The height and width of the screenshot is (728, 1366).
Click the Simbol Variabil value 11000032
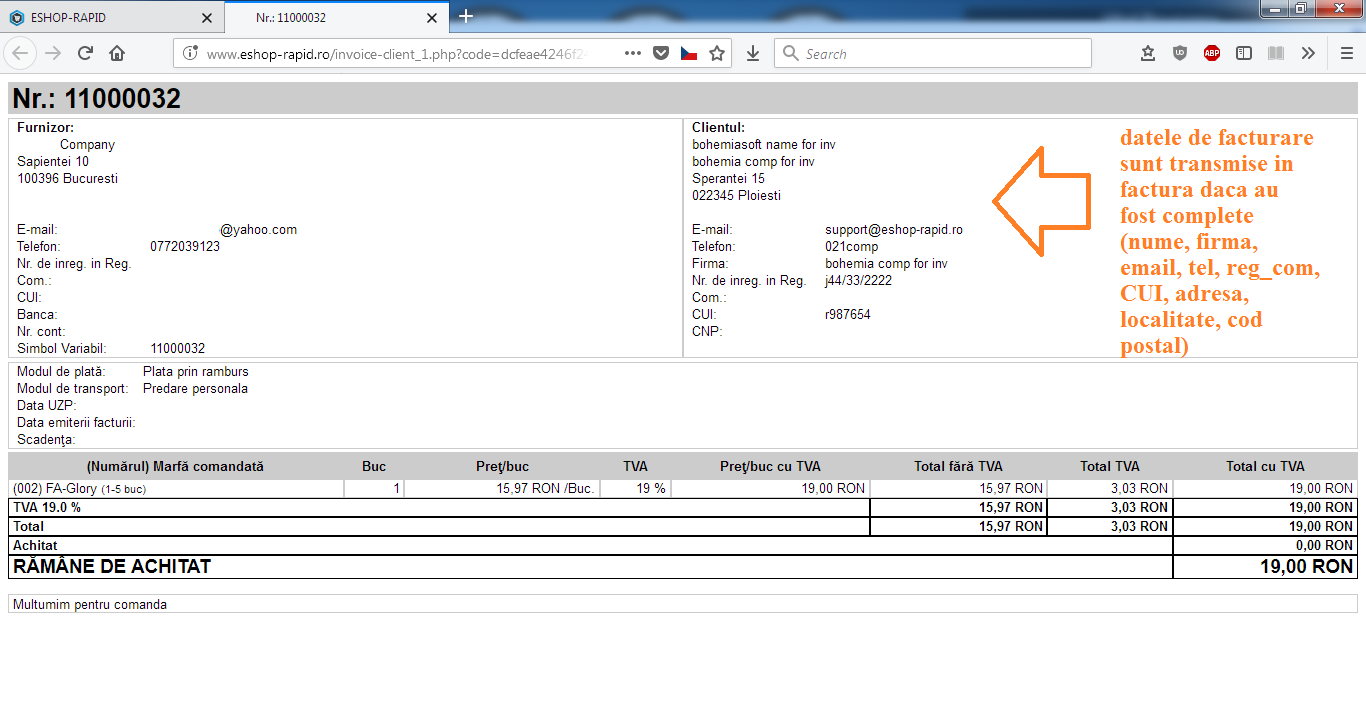[177, 348]
